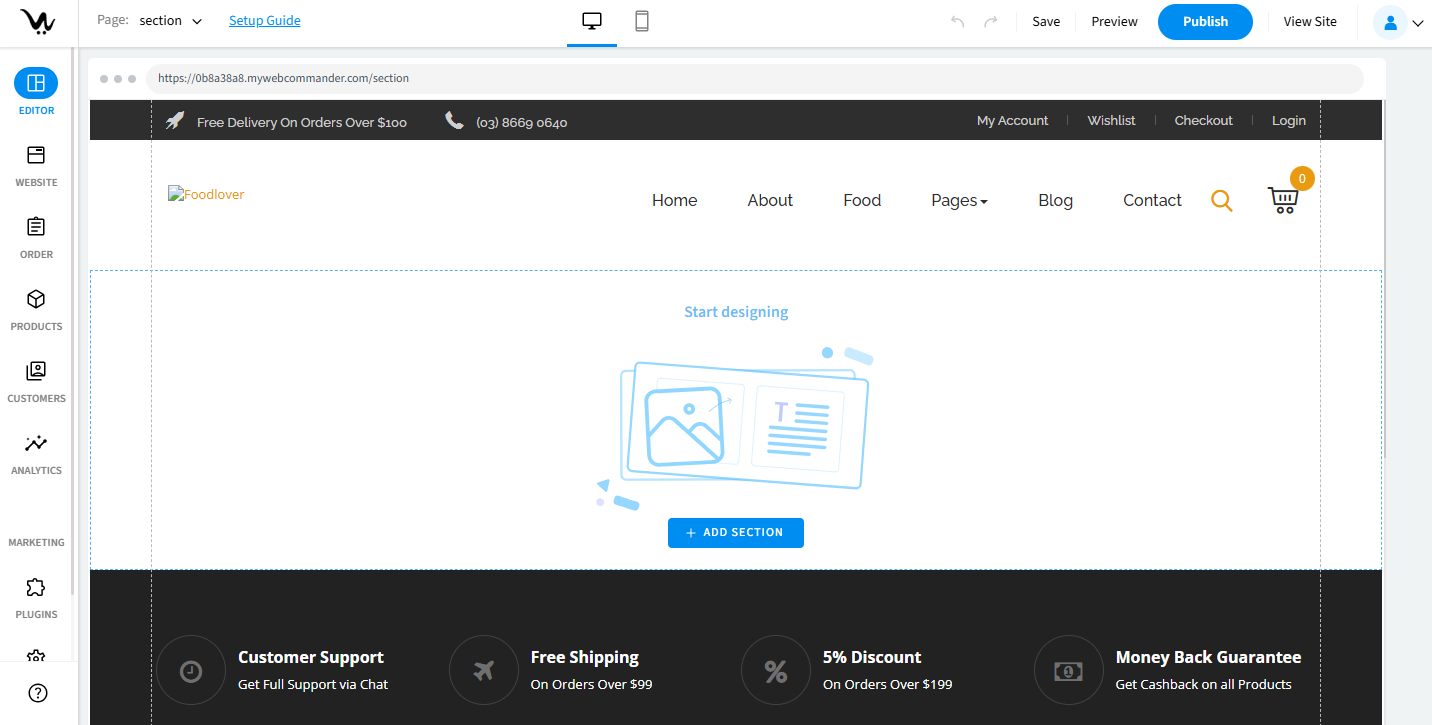Click the undo arrow
This screenshot has height=725, width=1432.
coord(957,22)
